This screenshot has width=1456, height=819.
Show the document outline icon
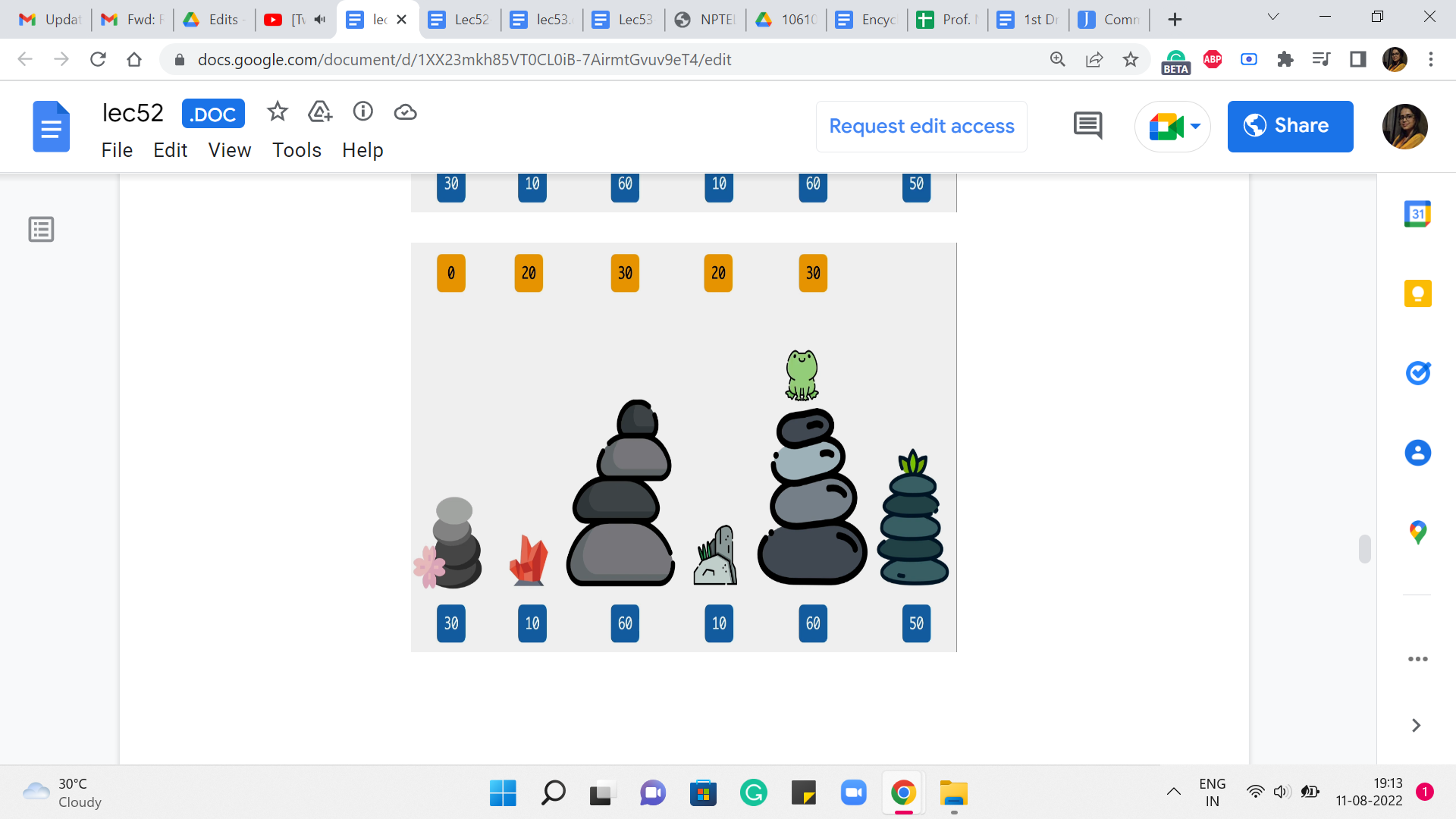pos(41,229)
